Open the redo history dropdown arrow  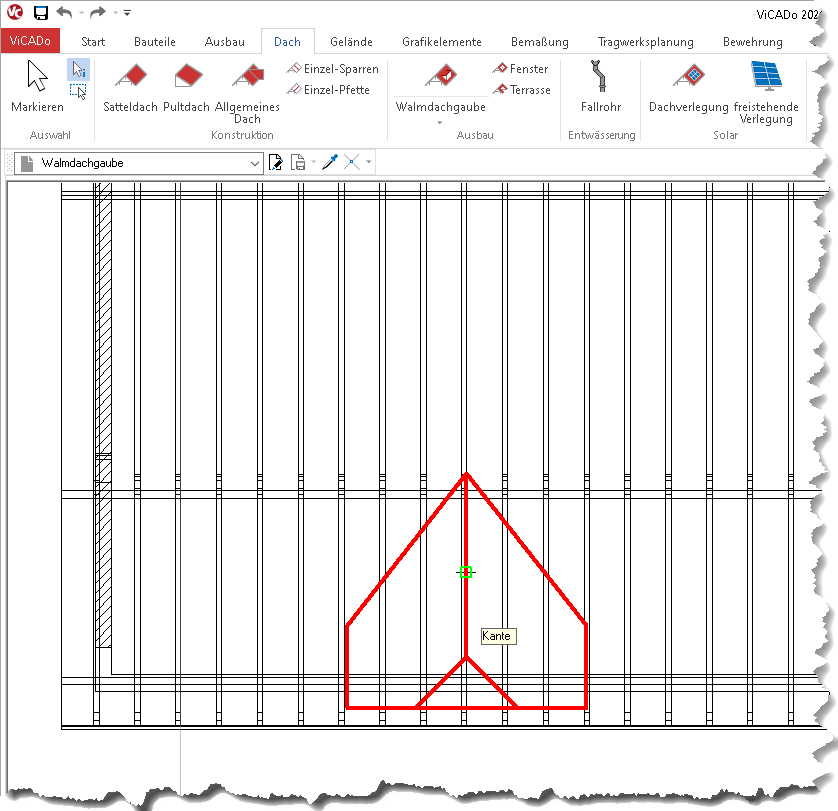[115, 12]
